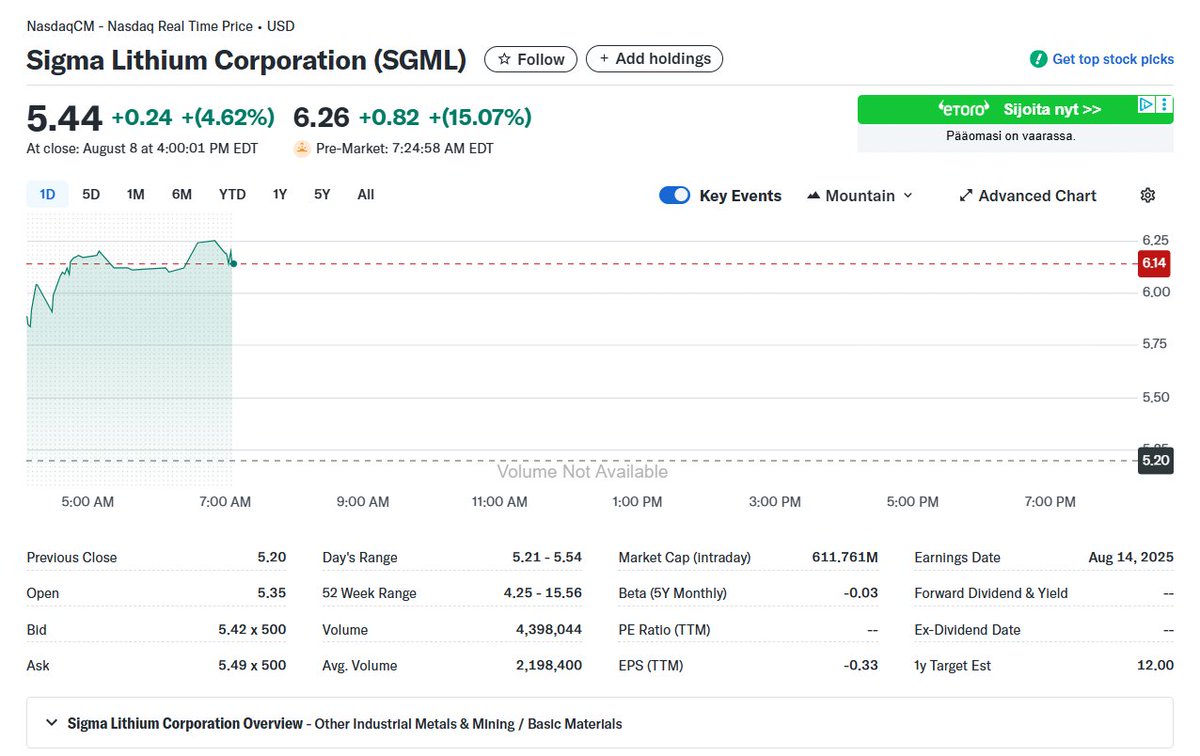Open the chart settings gear icon

click(x=1147, y=195)
